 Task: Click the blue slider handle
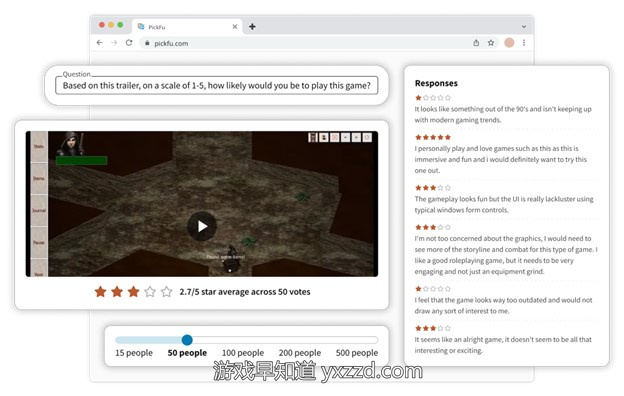coord(187,339)
